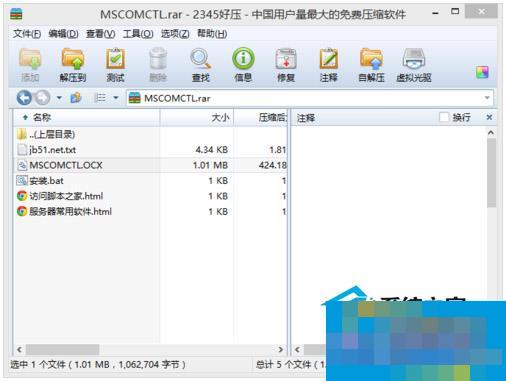Click the 解压到 (Extract to) toolbar icon

(x=73, y=65)
